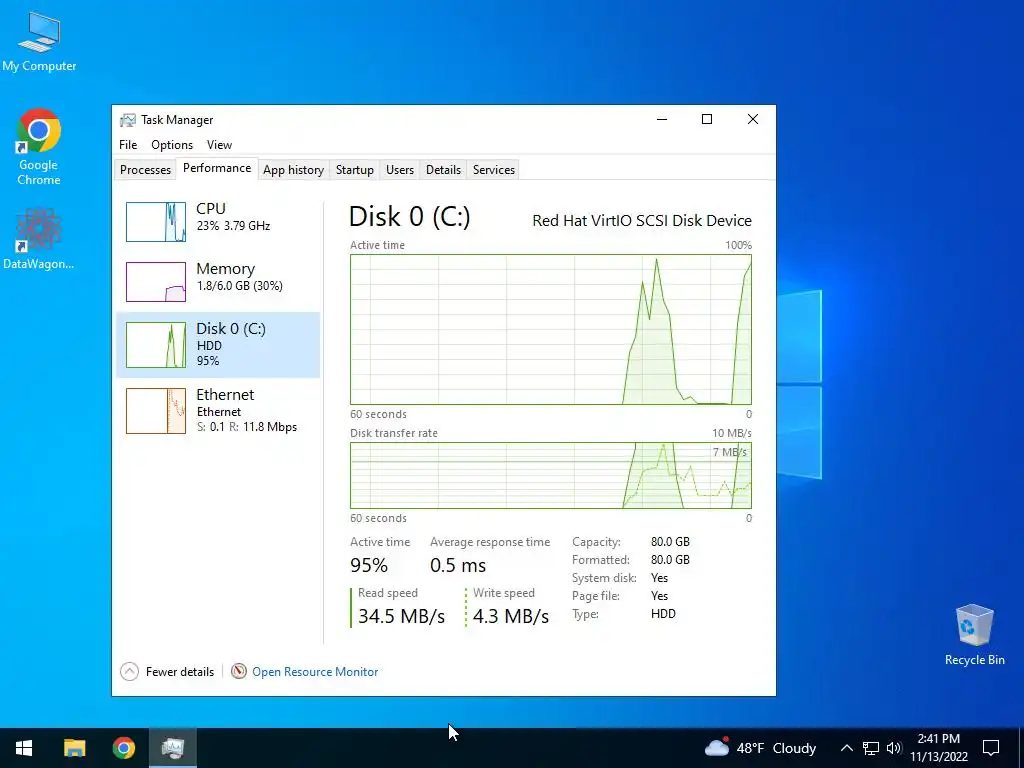This screenshot has width=1024, height=768.
Task: Open the Recycle Bin
Action: coord(974,635)
